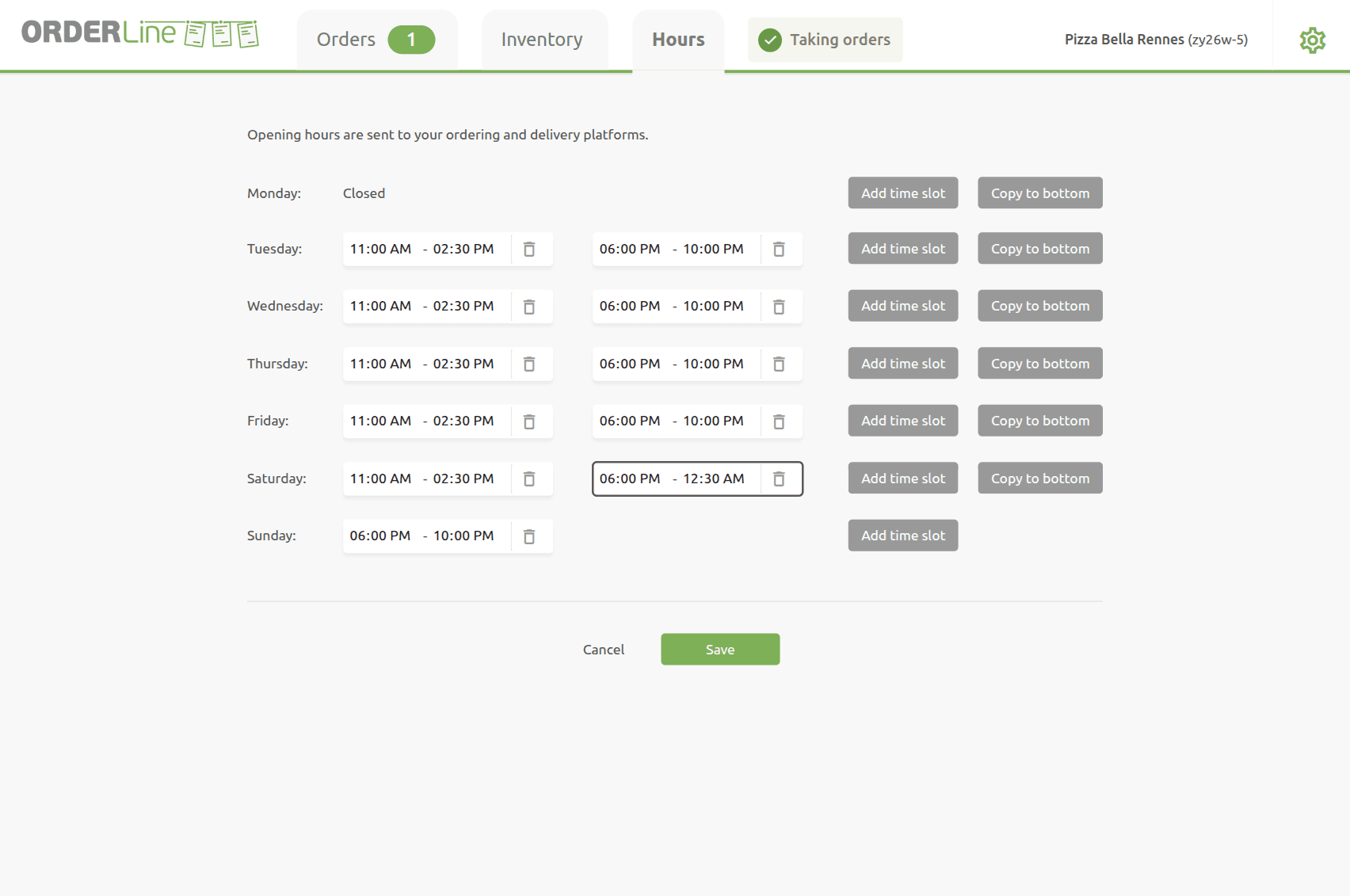Edit Sunday 10:00 PM end time
The width and height of the screenshot is (1350, 896).
463,536
